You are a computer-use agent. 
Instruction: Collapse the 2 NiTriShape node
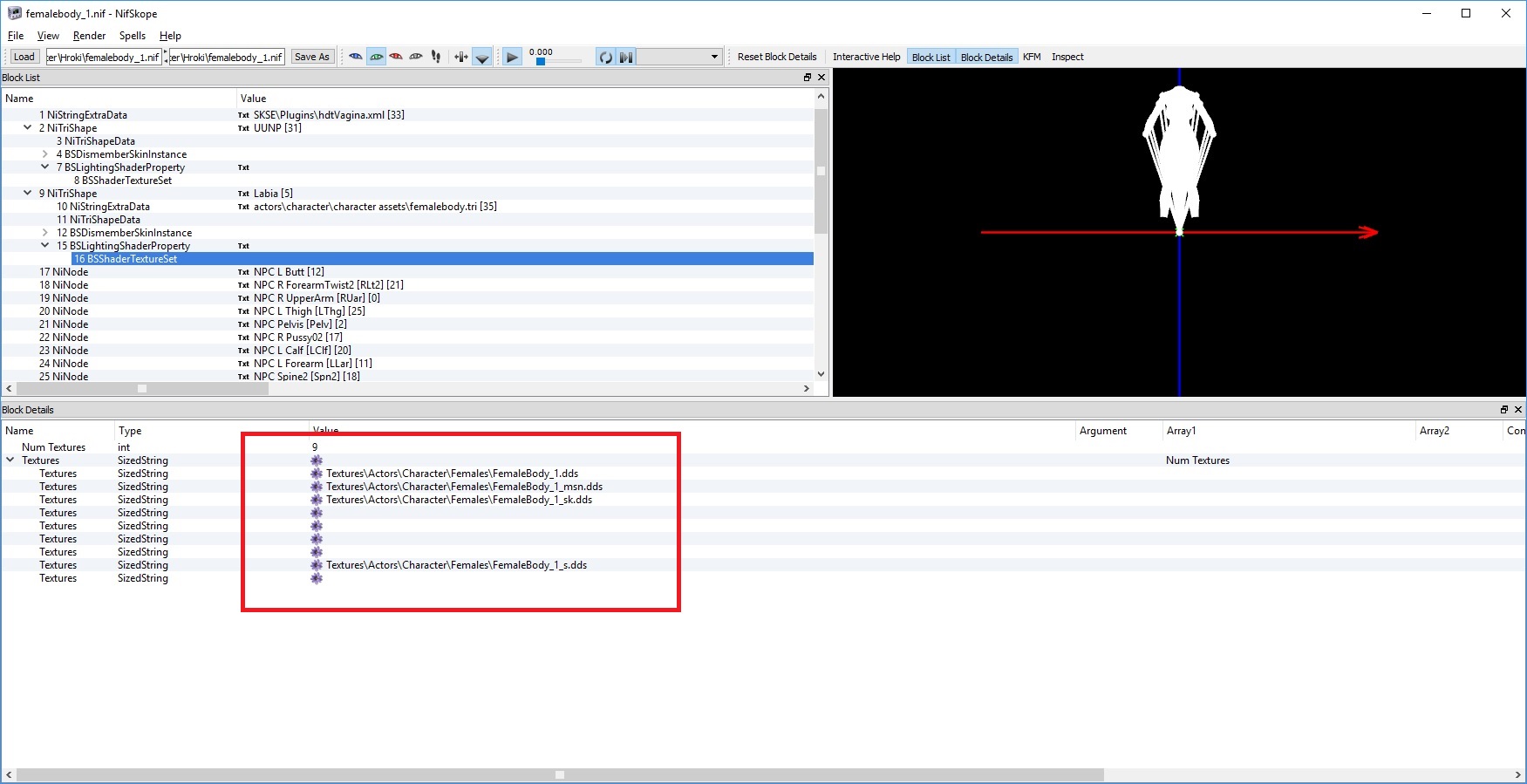[x=27, y=127]
